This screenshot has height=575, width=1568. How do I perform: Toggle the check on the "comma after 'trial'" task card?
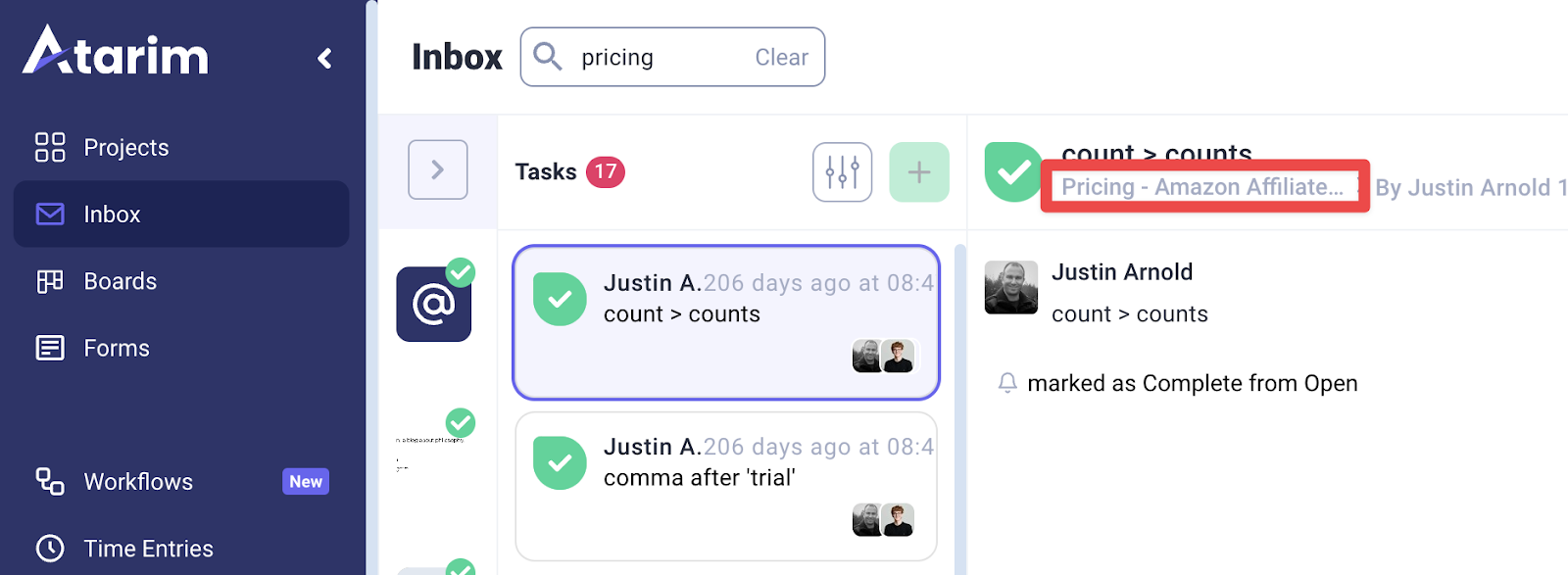(560, 462)
